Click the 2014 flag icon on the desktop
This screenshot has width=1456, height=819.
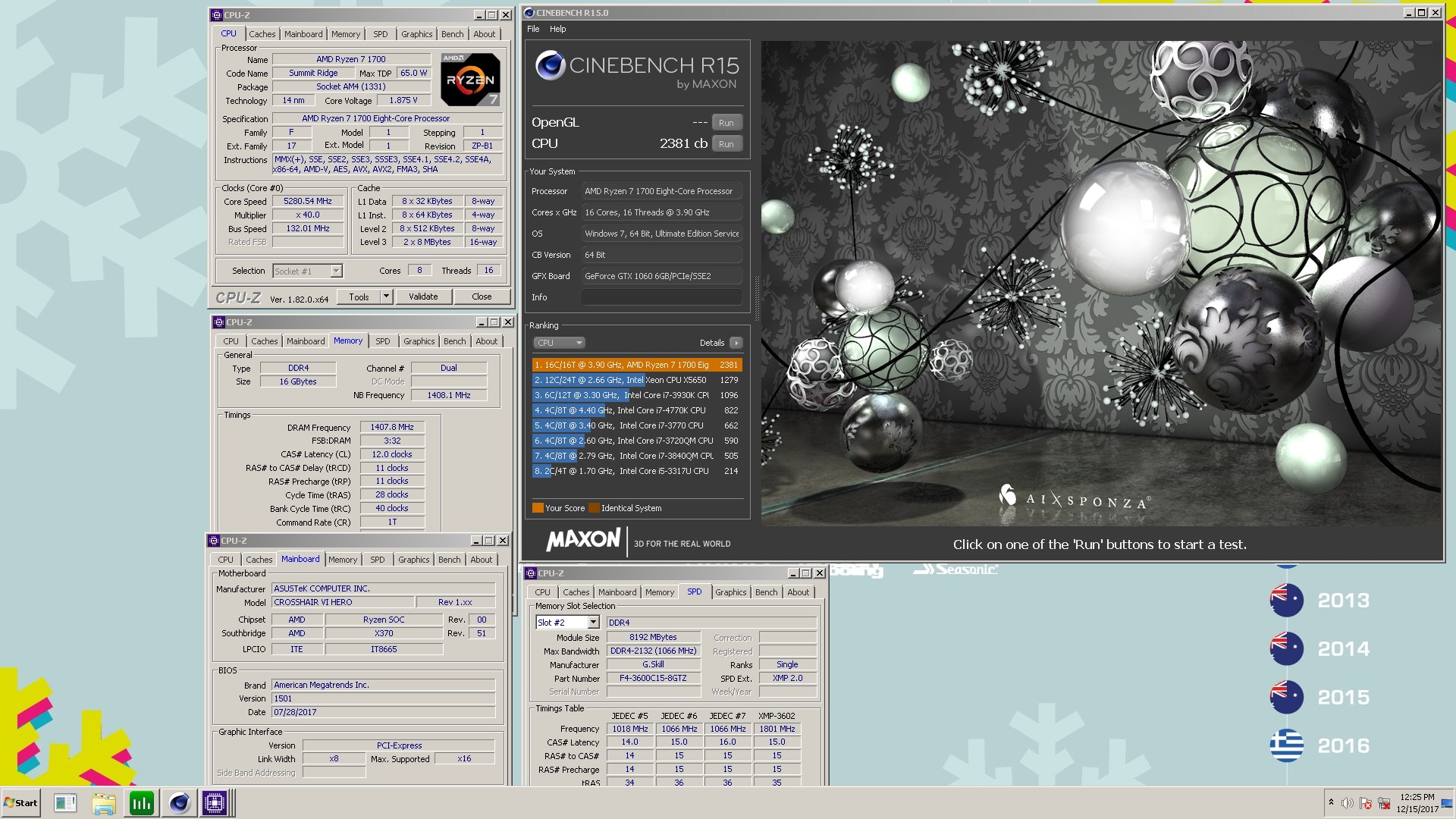[1286, 648]
